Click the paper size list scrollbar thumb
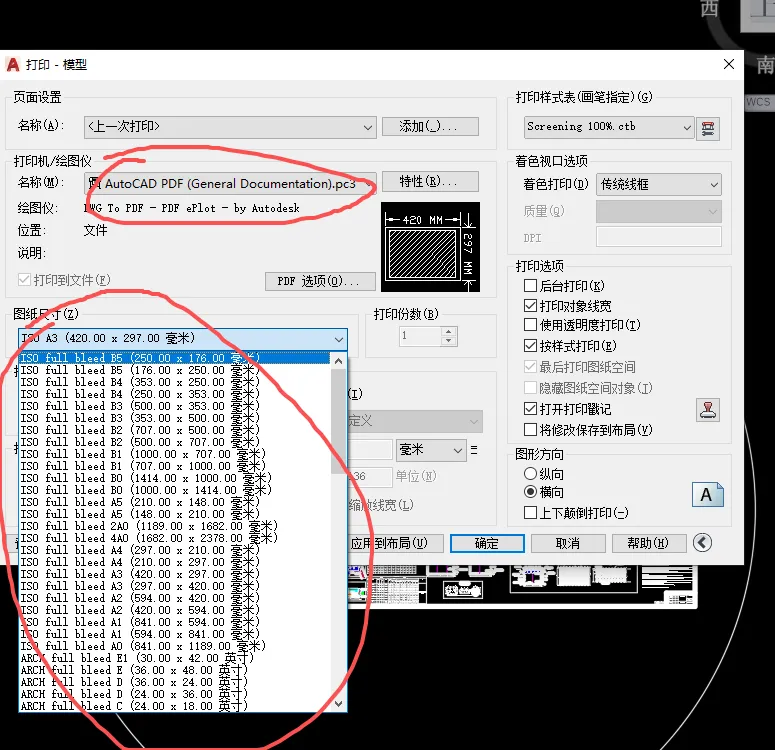This screenshot has width=775, height=750. point(339,421)
